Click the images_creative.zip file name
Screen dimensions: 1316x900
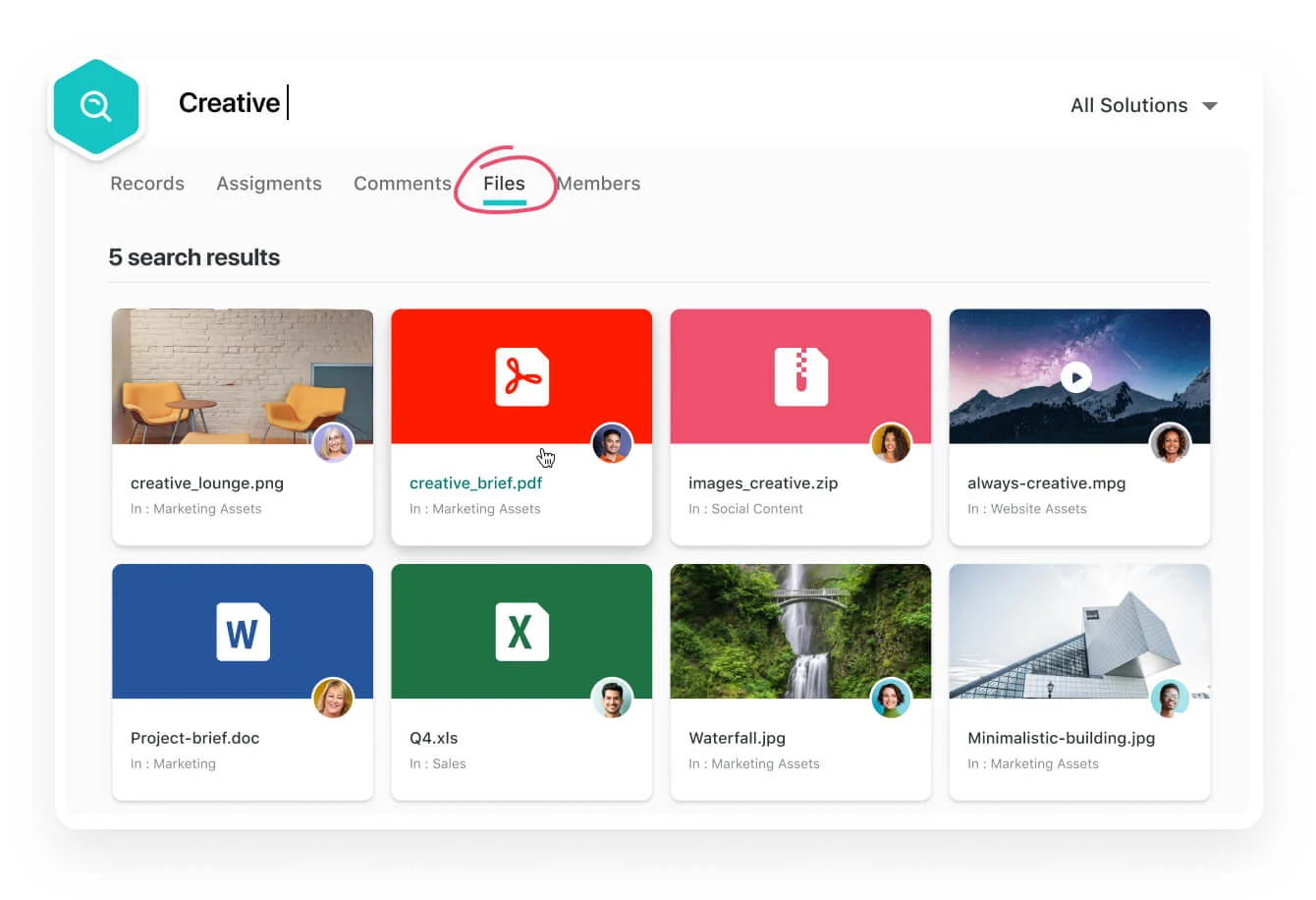763,483
